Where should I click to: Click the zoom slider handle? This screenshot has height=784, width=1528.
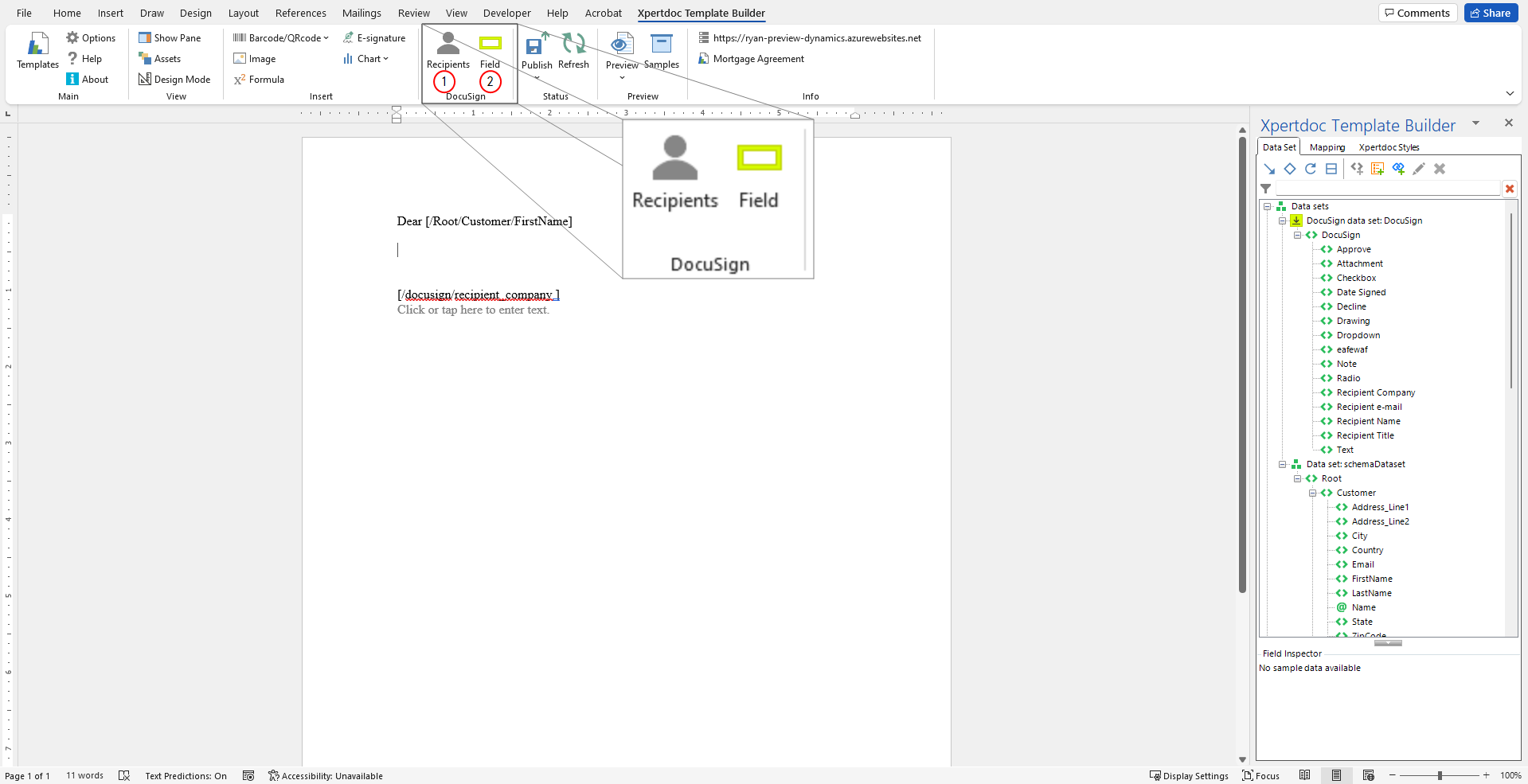point(1440,775)
